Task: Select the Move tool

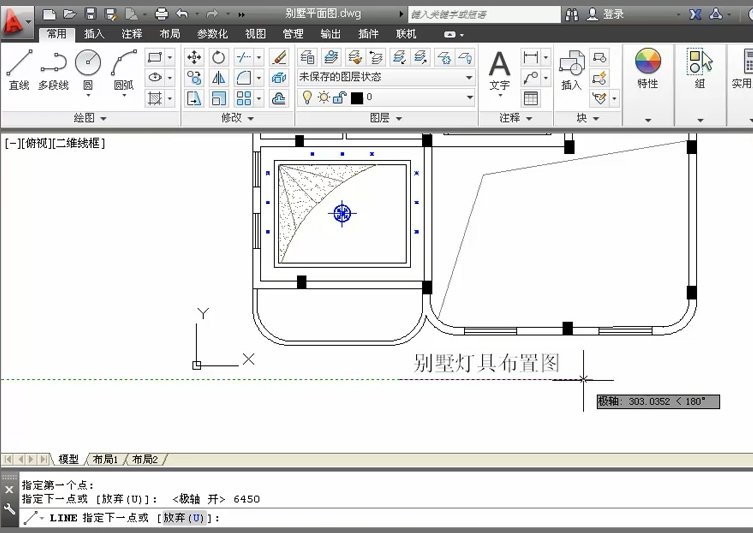Action: 194,58
